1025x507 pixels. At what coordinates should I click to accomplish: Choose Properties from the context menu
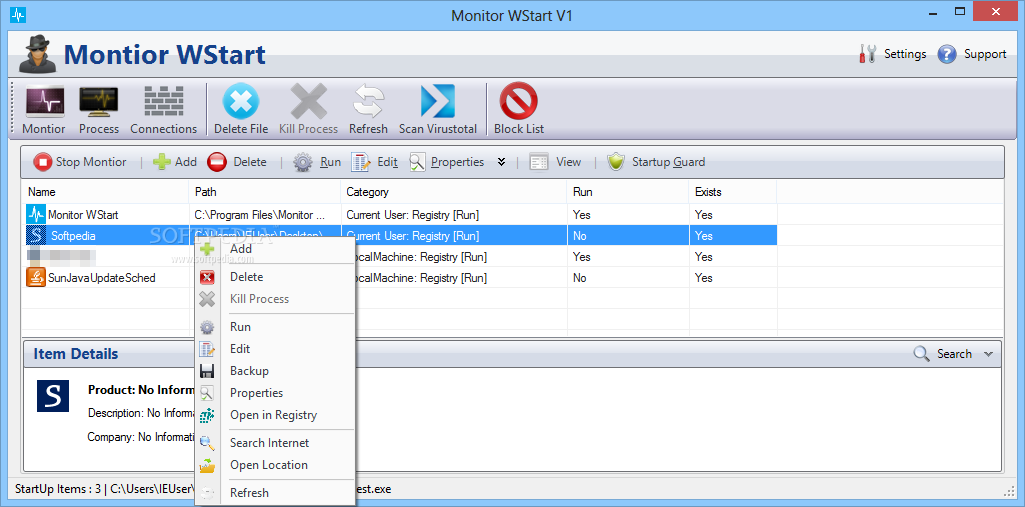pos(275,393)
